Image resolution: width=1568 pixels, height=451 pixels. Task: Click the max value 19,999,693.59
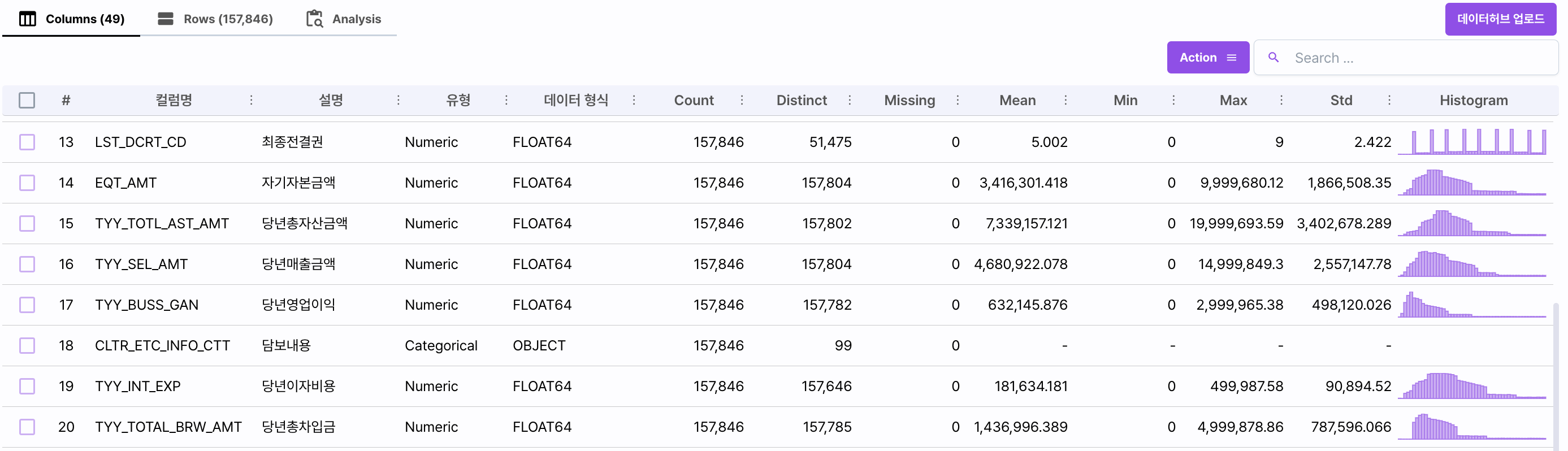[1236, 223]
